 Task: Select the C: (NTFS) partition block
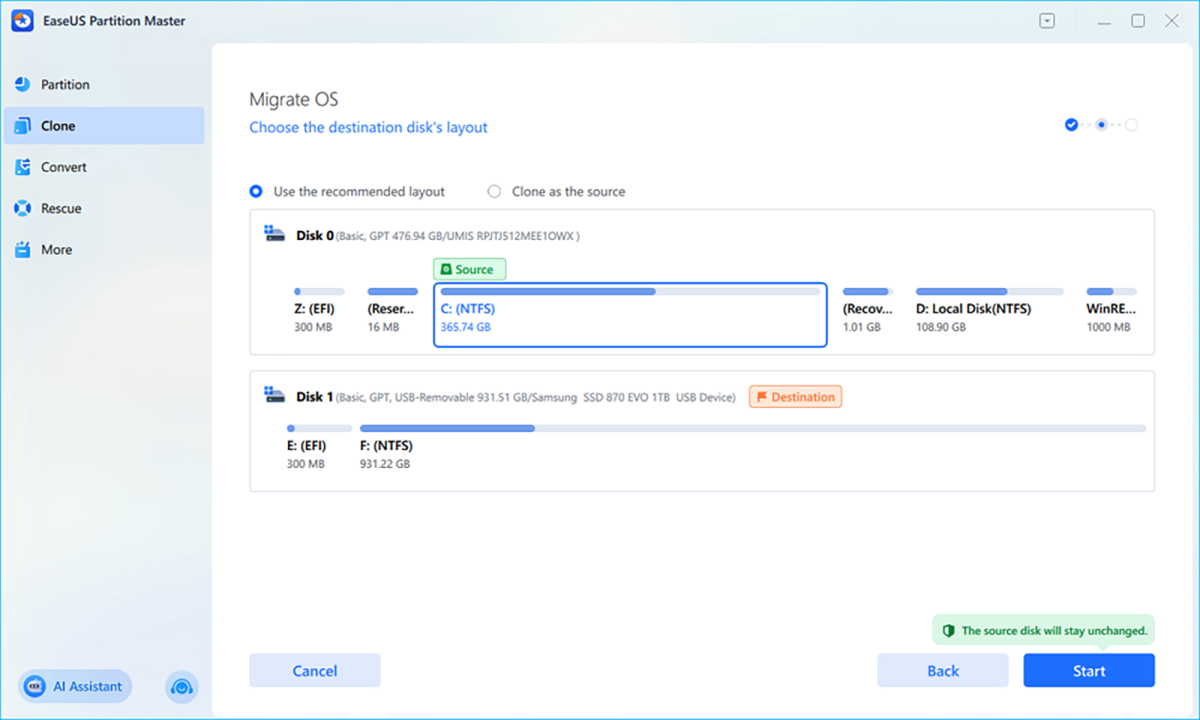[x=630, y=315]
